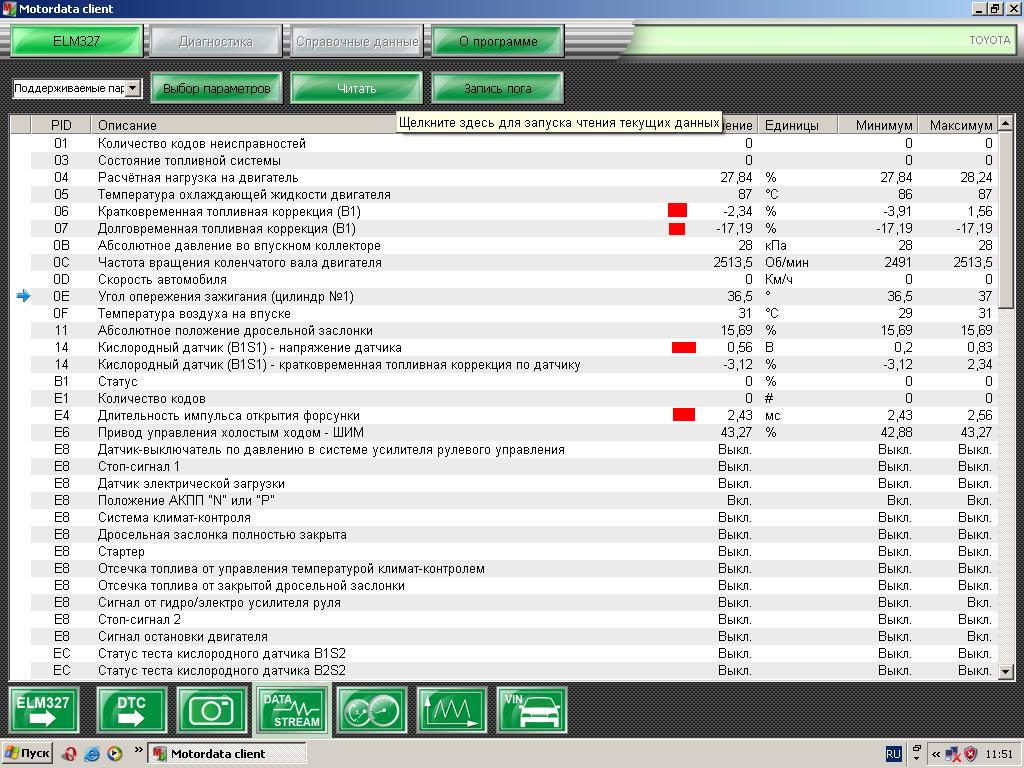Image resolution: width=1024 pixels, height=768 pixels.
Task: Open the gauges dashboard icon
Action: click(x=372, y=710)
